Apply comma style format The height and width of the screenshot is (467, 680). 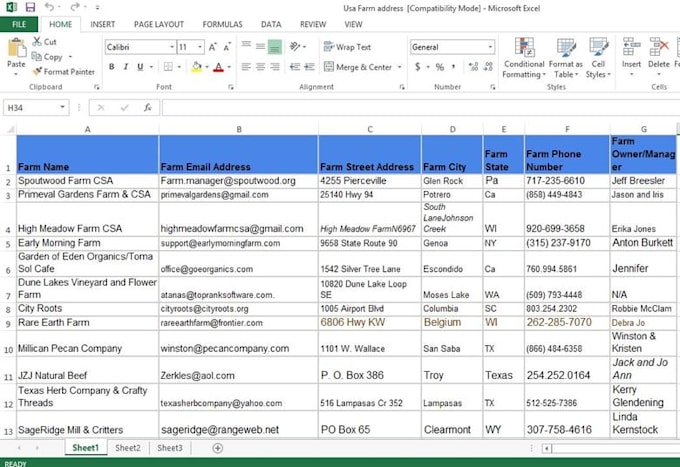coord(454,67)
